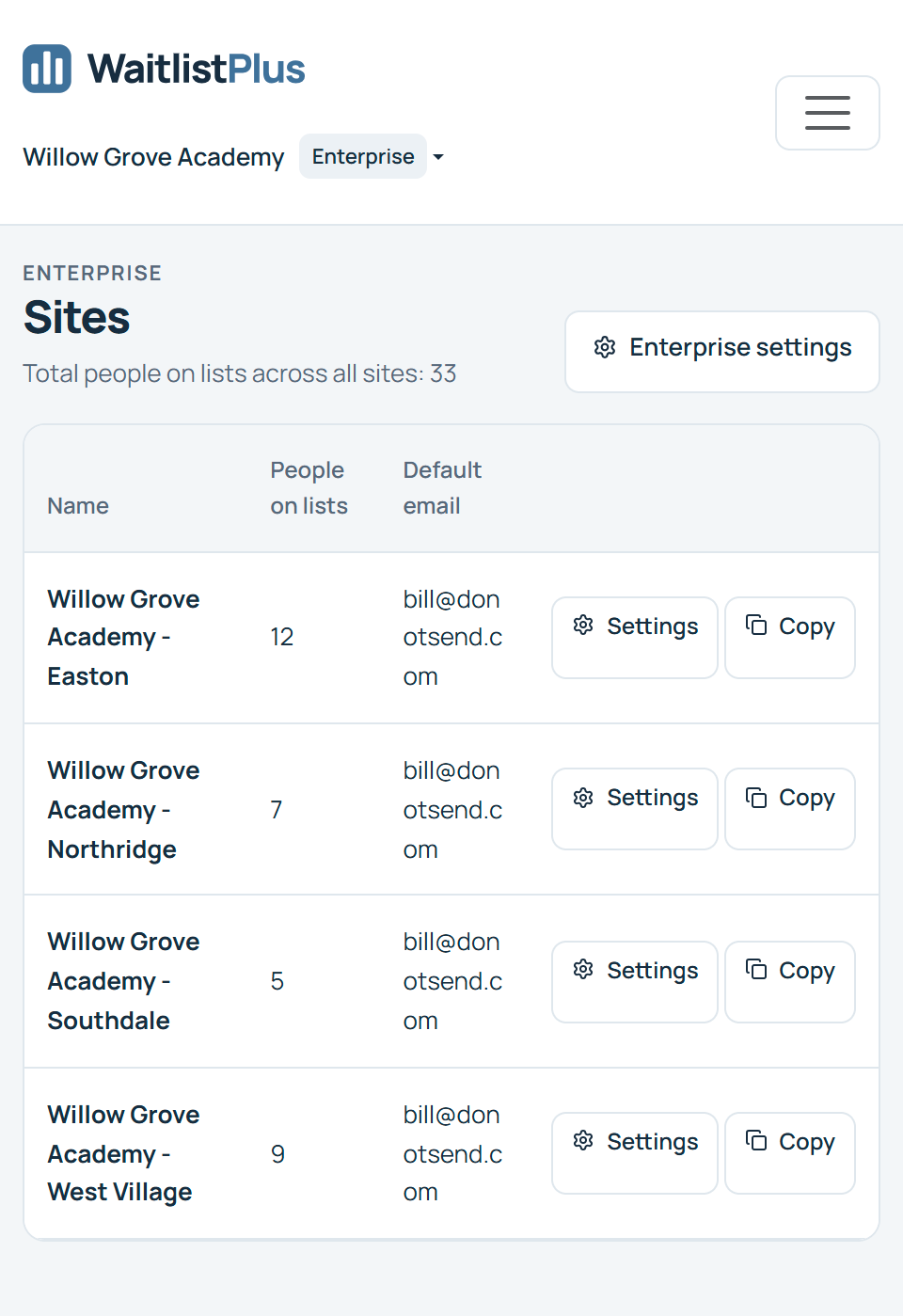The height and width of the screenshot is (1316, 903).
Task: Click the people count 7 for Northridge
Action: coord(277,810)
